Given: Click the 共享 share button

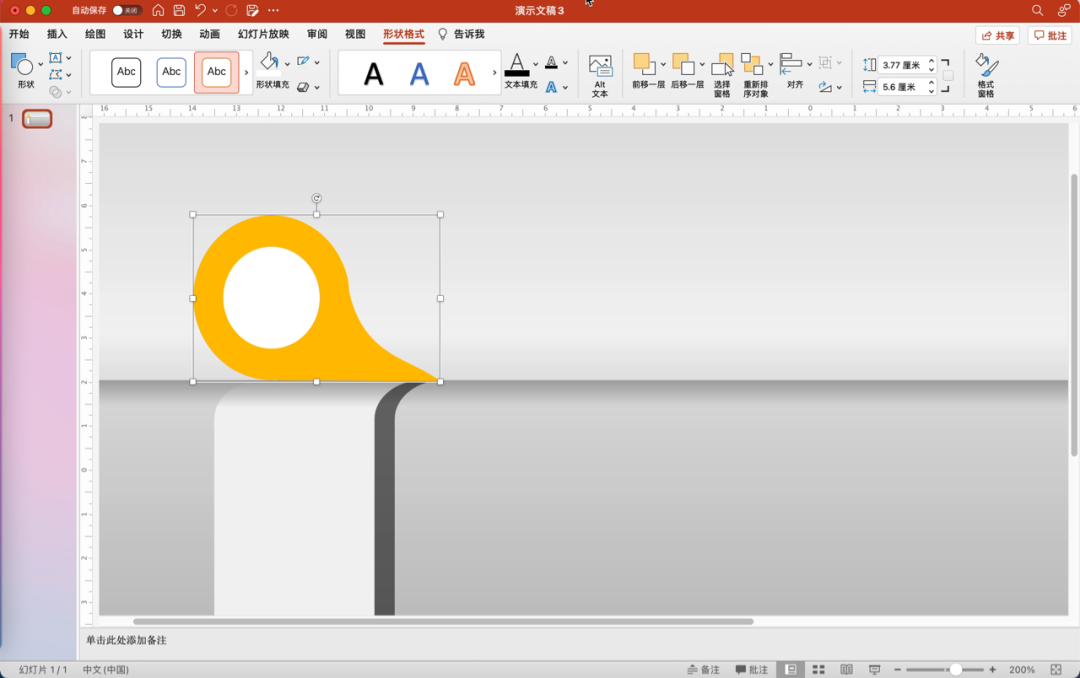Looking at the screenshot, I should [997, 35].
